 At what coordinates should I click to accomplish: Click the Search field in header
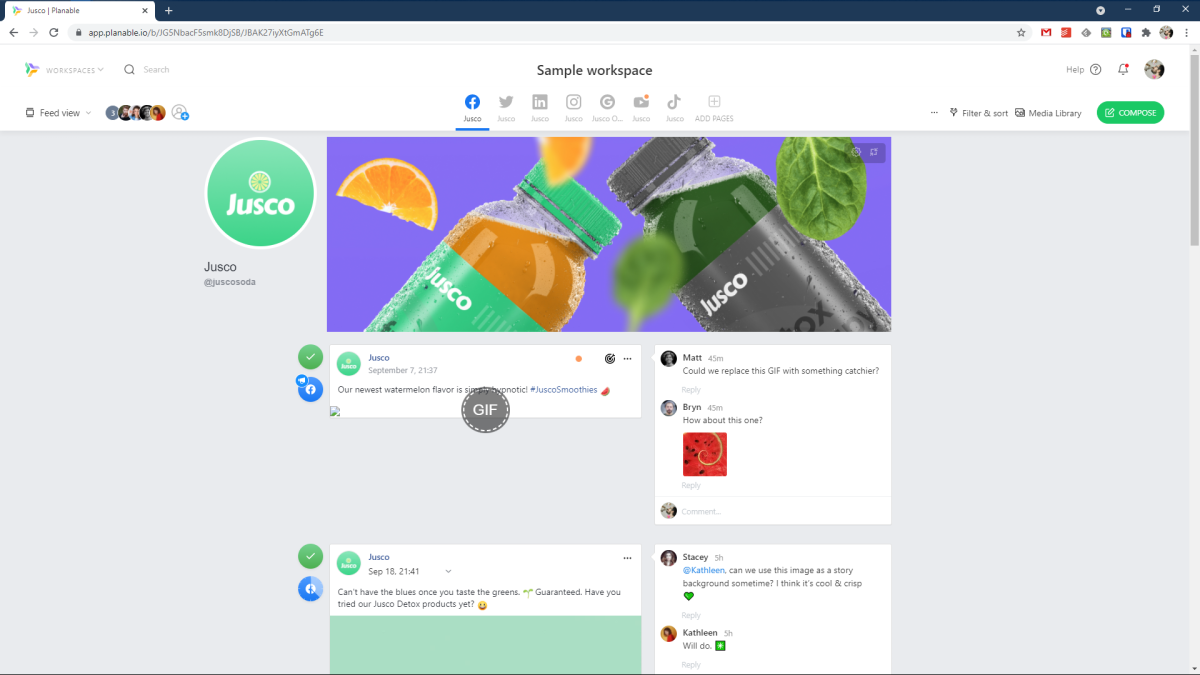(x=147, y=70)
